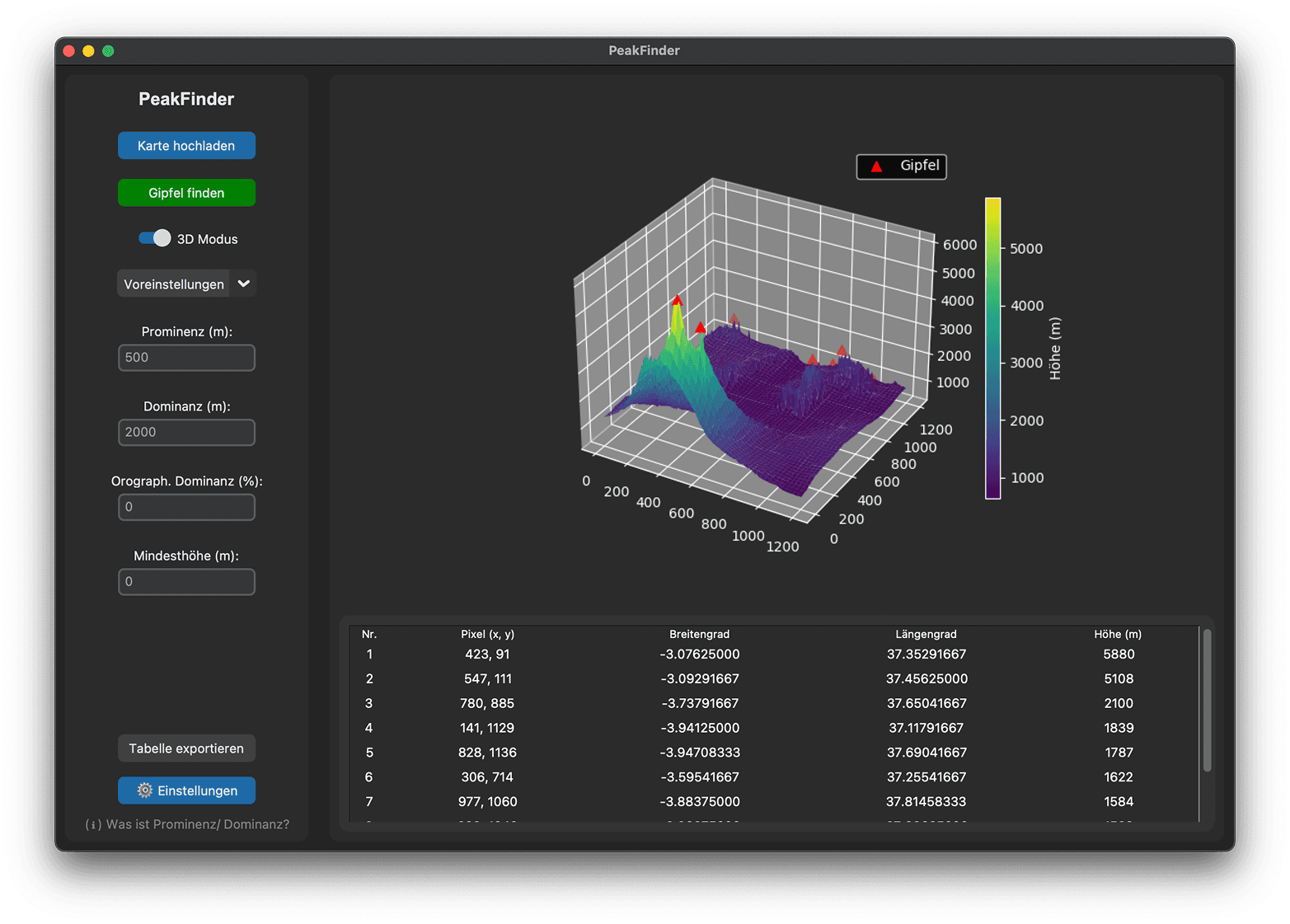Click the highest red peak marker on plot
The image size is (1290, 924).
pyautogui.click(x=677, y=301)
